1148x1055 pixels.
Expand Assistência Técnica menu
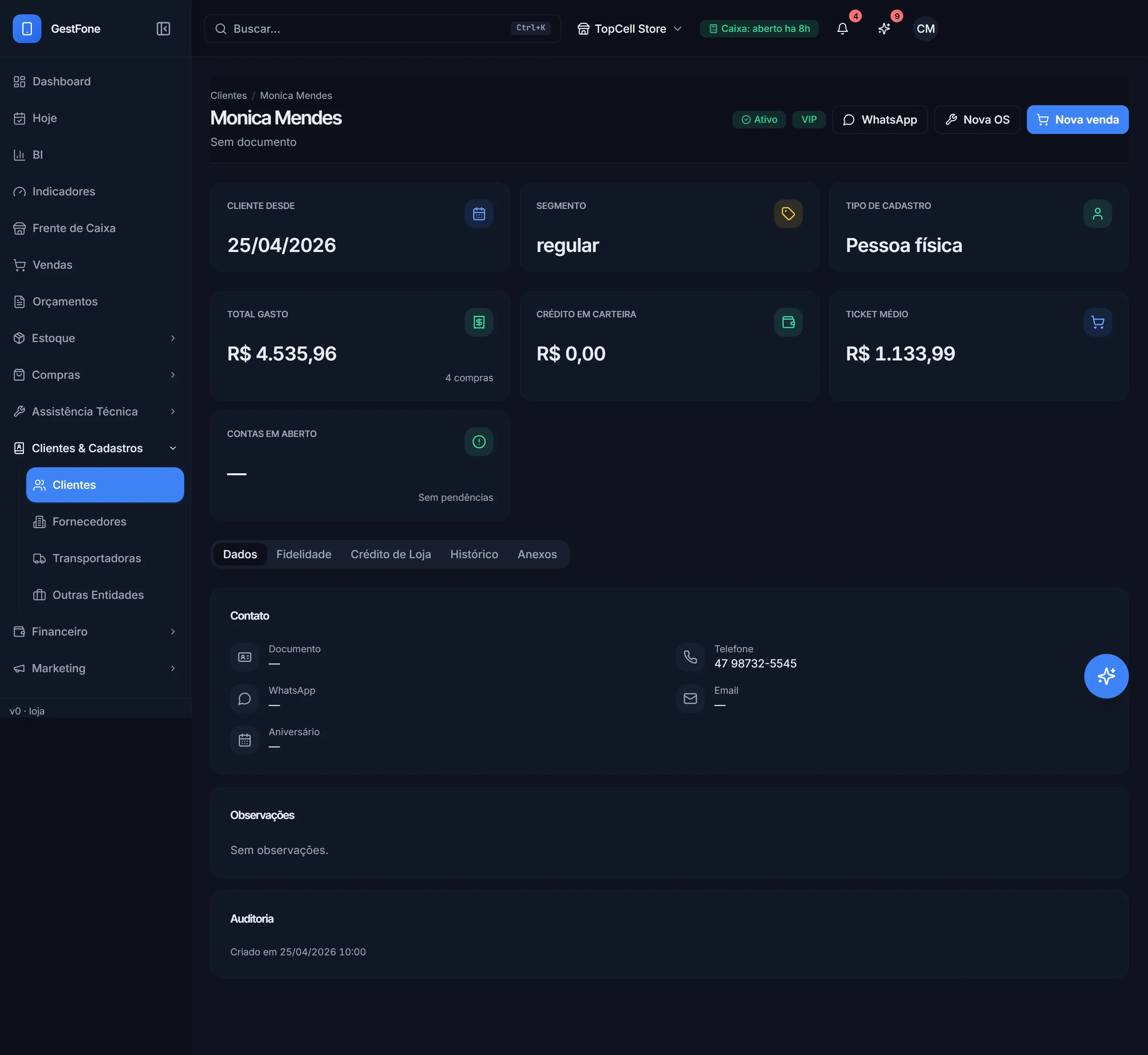click(x=95, y=411)
